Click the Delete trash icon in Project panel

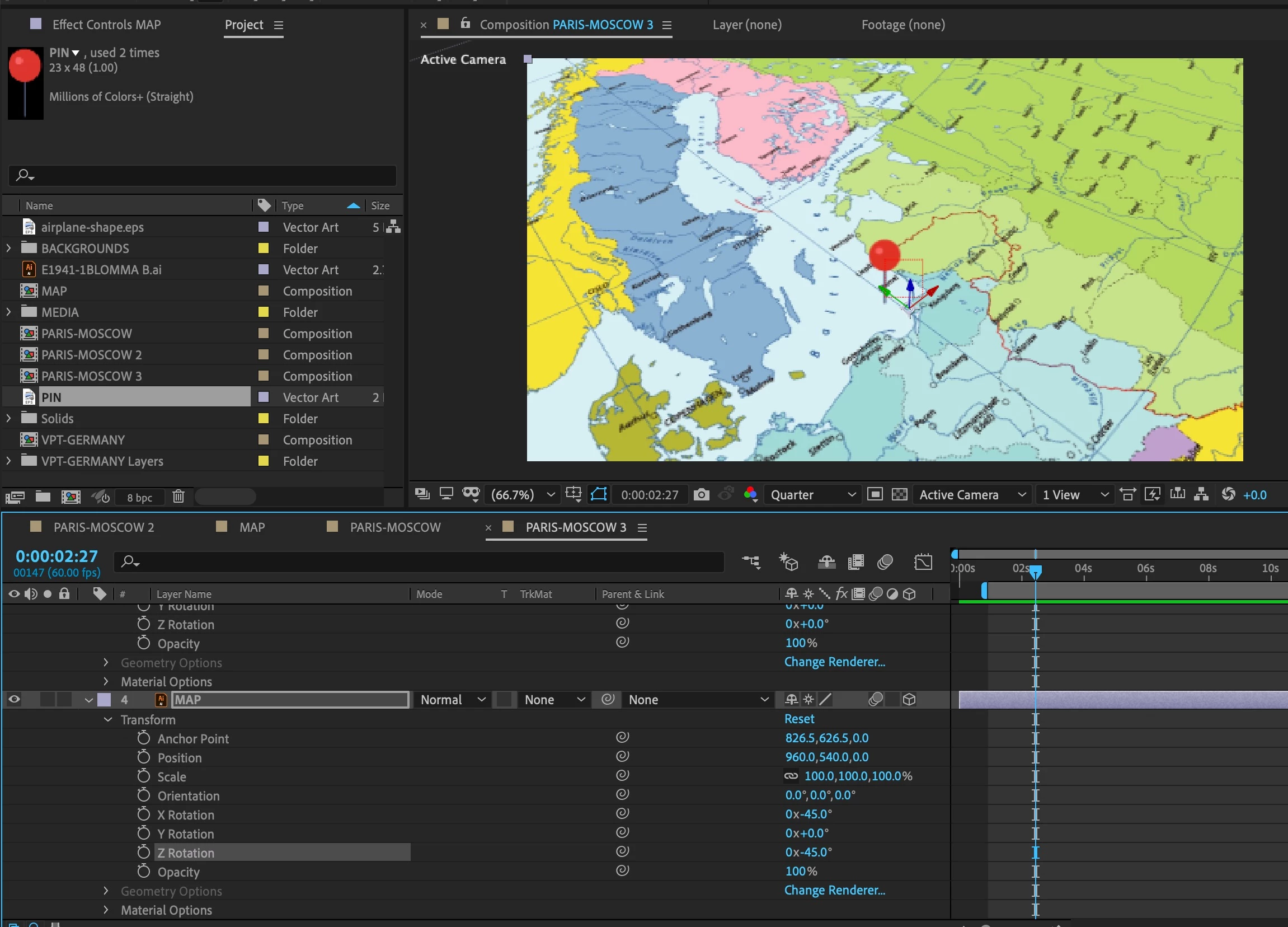[x=178, y=497]
